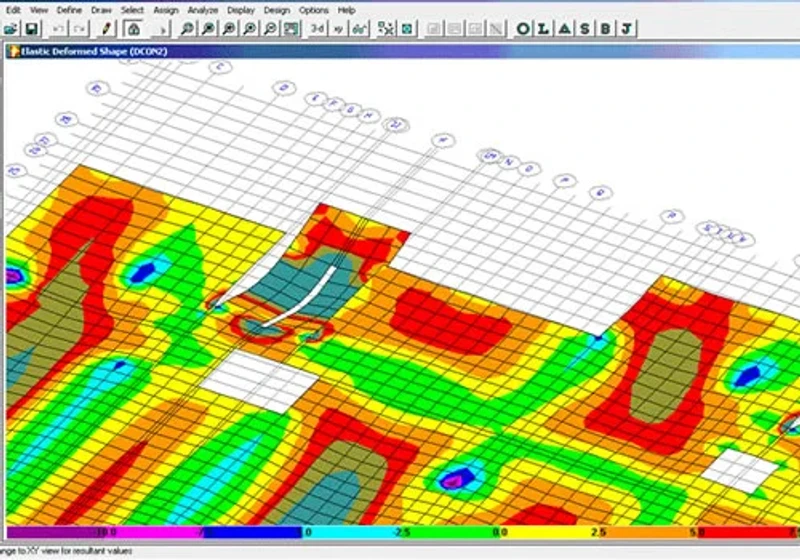Click the Open file icon
Screen dimensions: 800x560
pyautogui.click(x=11, y=29)
